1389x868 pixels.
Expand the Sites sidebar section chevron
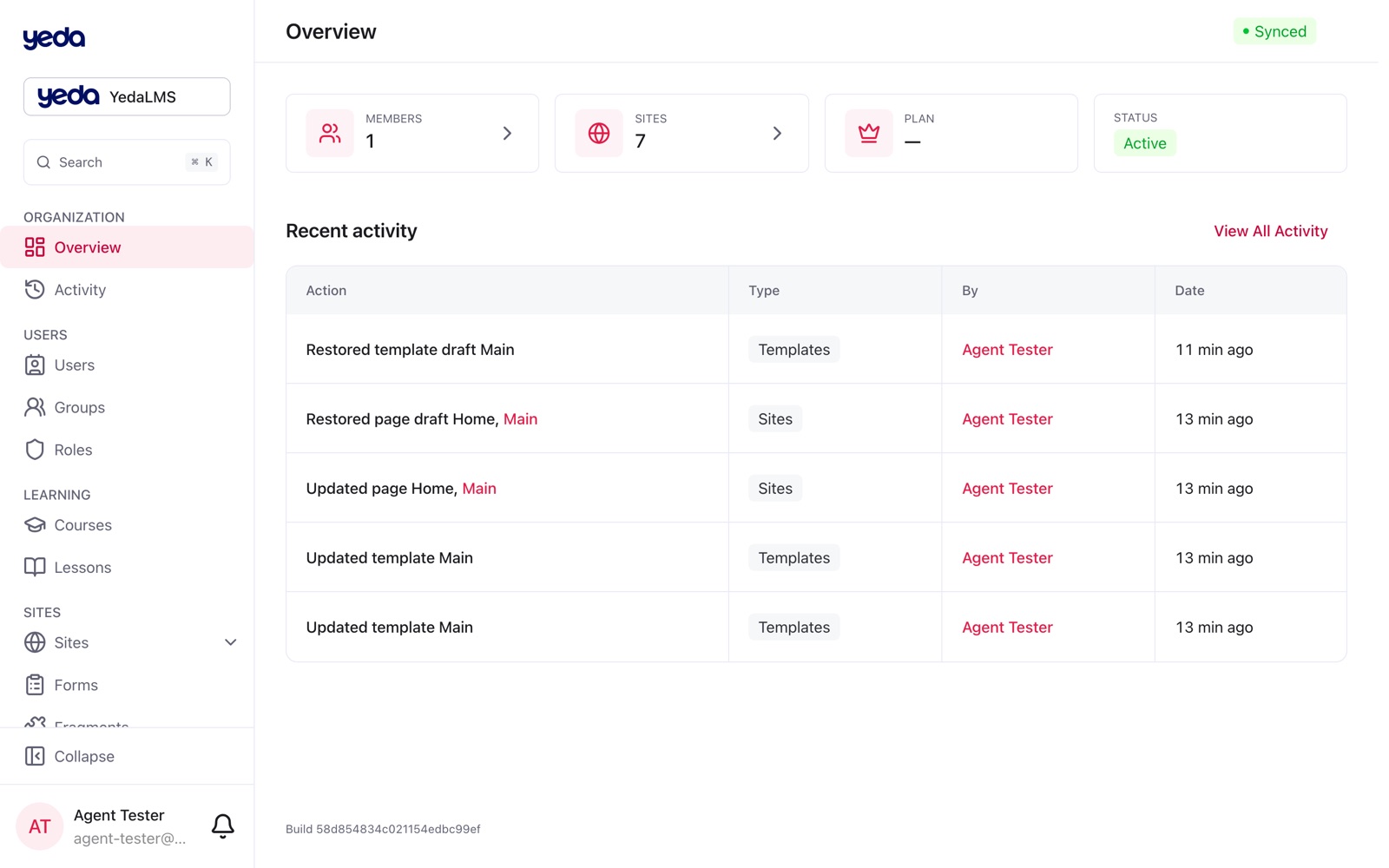pos(231,642)
